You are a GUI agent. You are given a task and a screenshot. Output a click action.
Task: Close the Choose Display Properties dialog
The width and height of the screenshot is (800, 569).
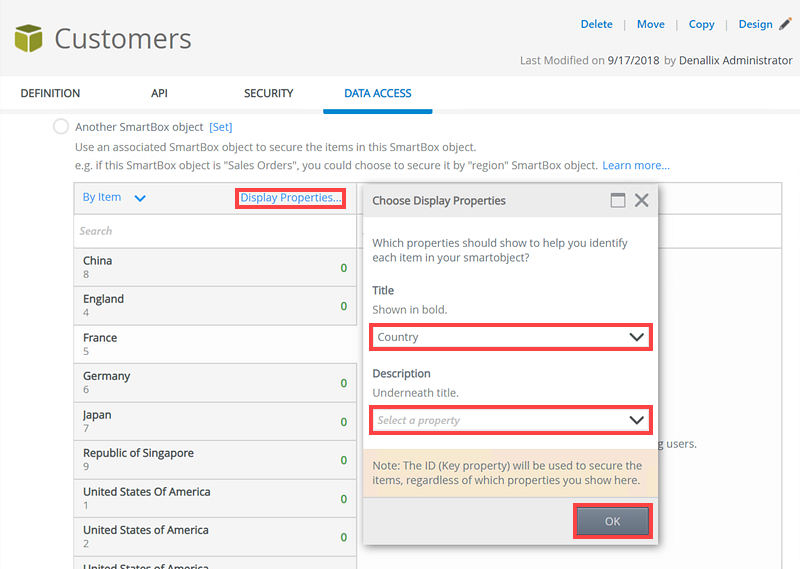(642, 200)
